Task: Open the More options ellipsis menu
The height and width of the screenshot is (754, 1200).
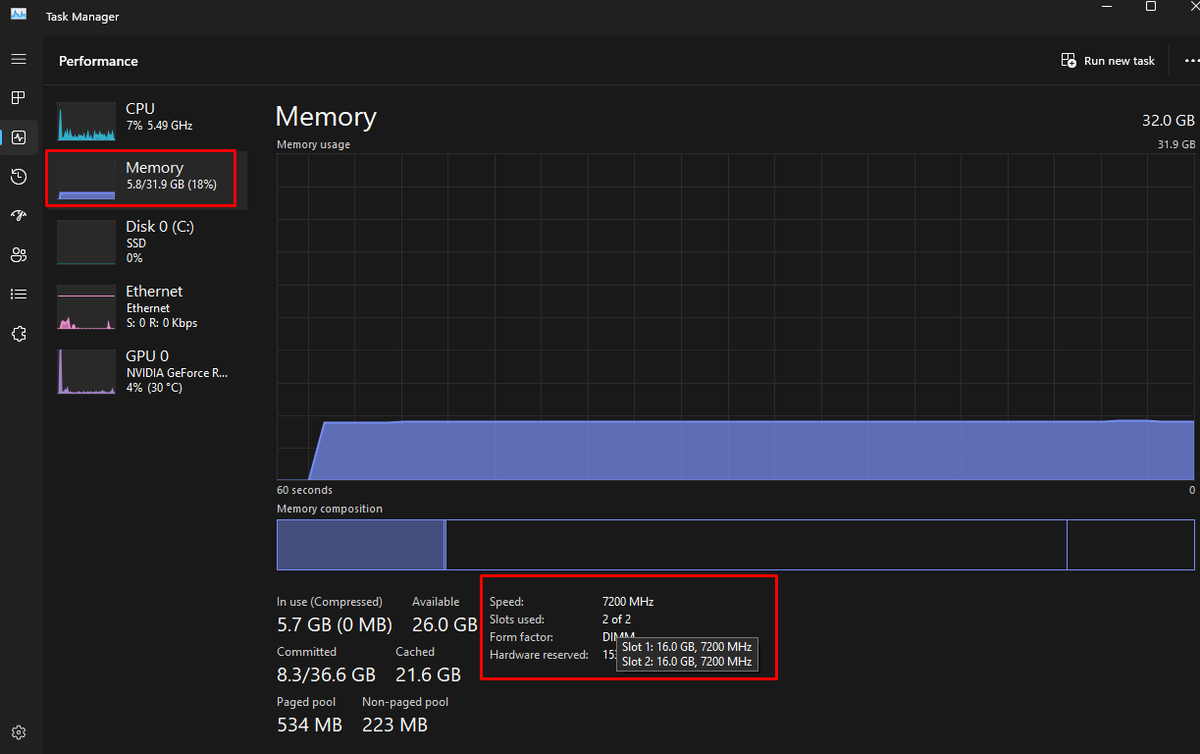Action: pos(1191,60)
